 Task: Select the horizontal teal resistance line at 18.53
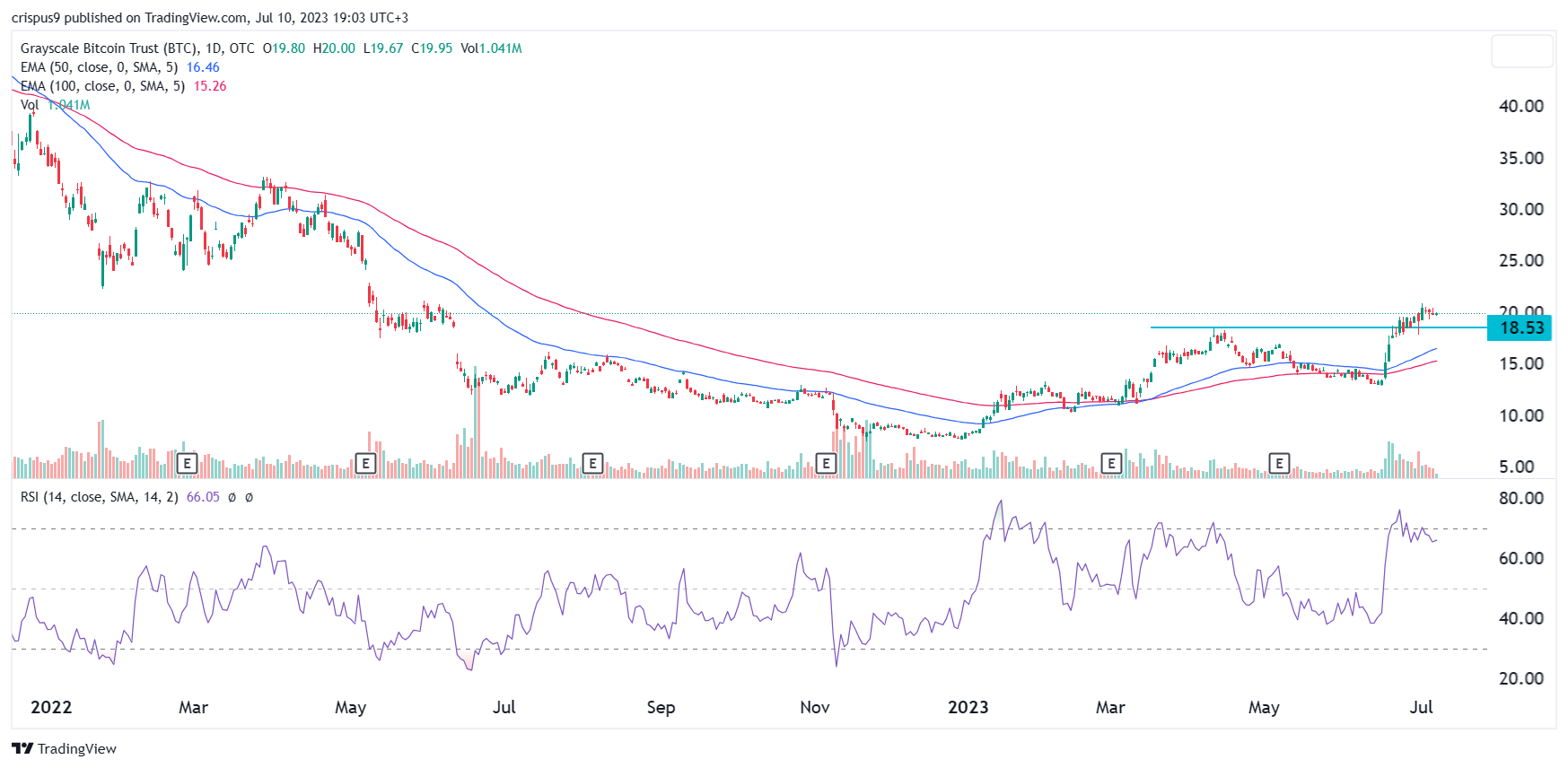(x=1318, y=327)
